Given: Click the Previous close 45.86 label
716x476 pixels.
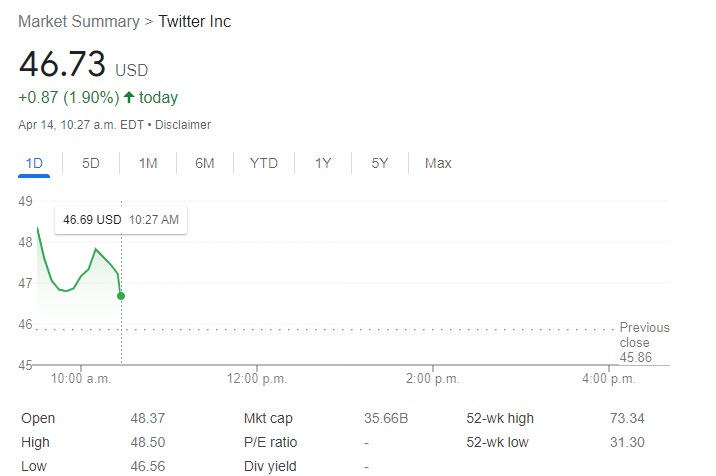Looking at the screenshot, I should click(x=644, y=342).
